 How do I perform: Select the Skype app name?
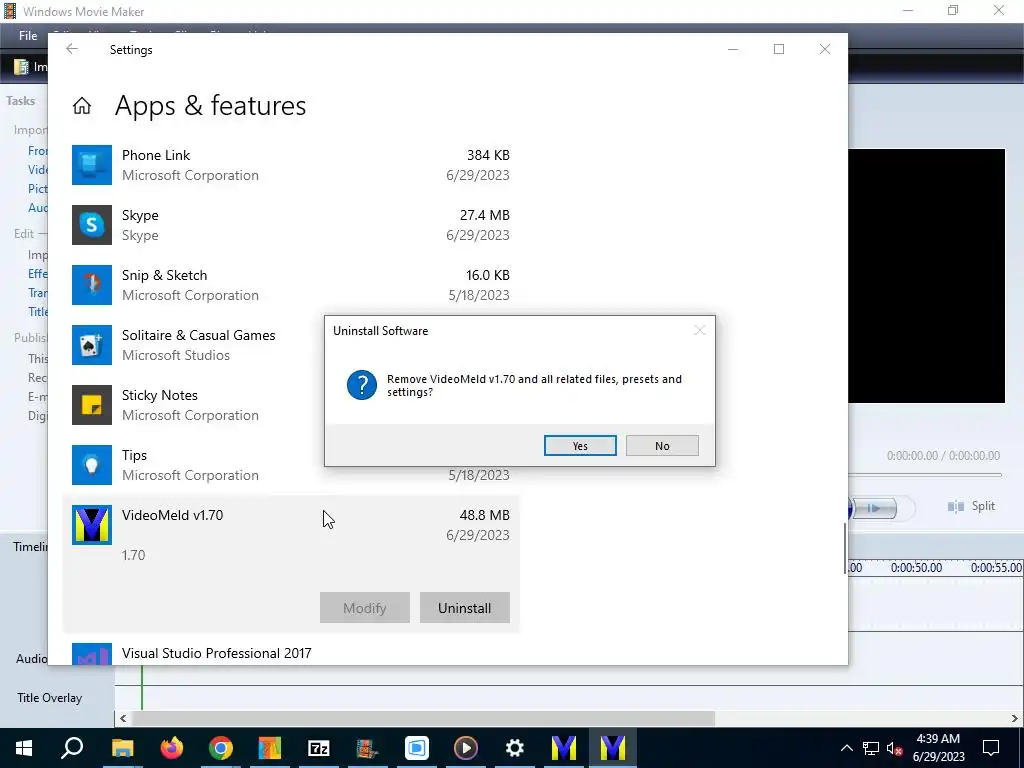click(x=140, y=215)
